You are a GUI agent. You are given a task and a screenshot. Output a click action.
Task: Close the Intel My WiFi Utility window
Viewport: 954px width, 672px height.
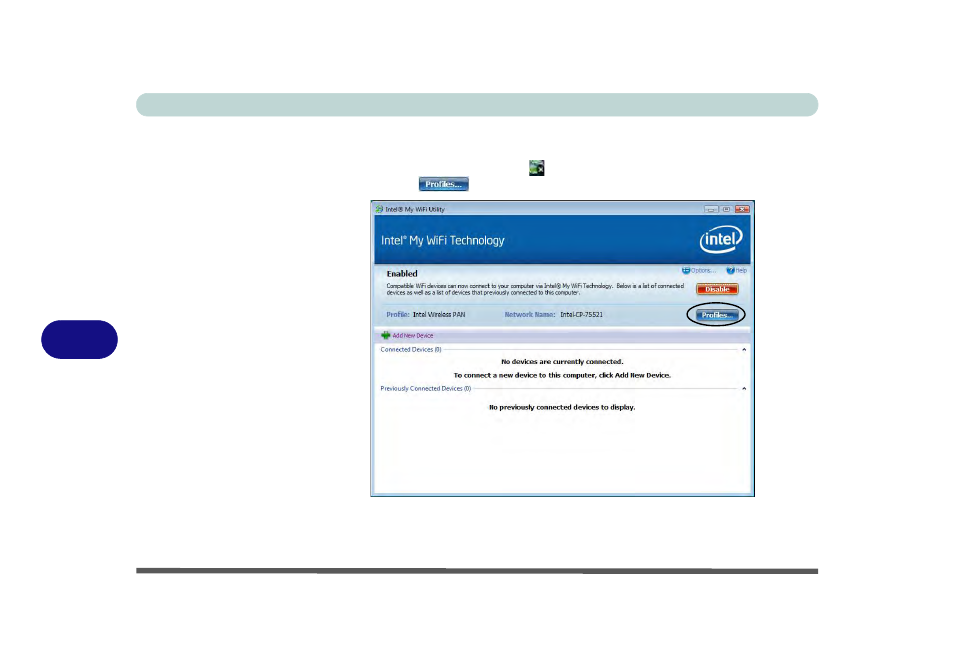[x=742, y=209]
